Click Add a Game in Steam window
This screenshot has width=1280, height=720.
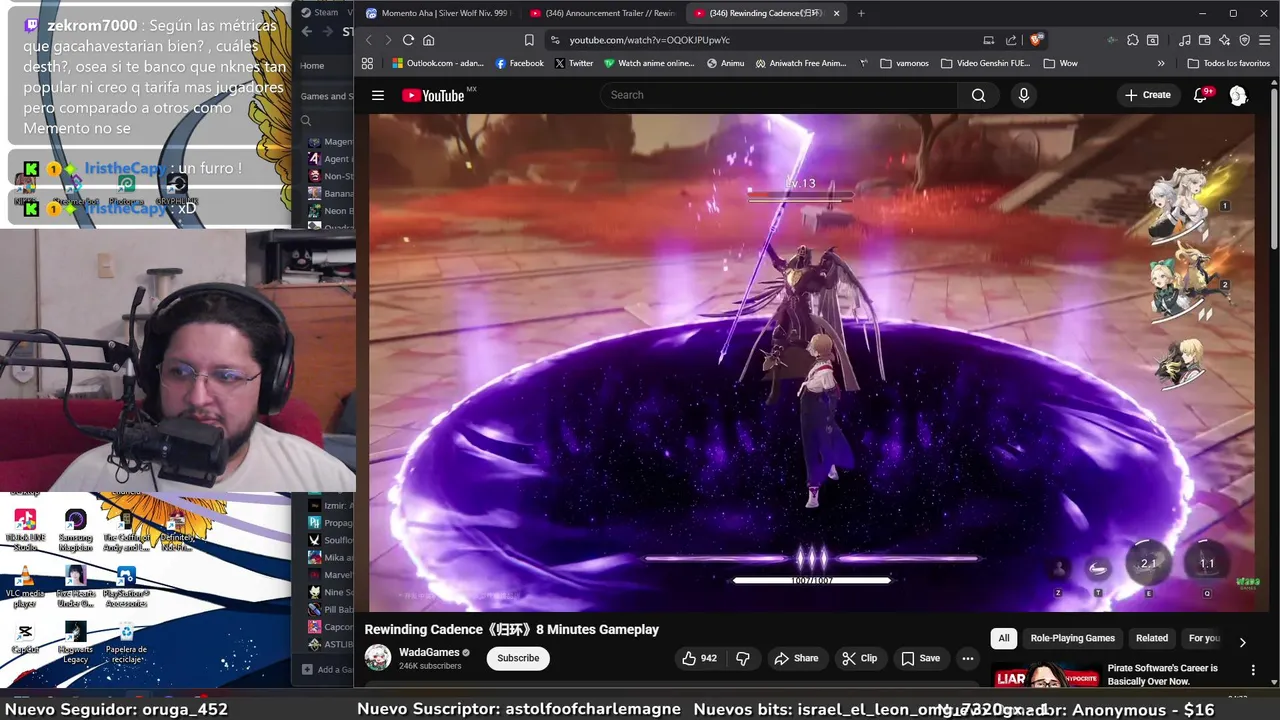click(x=327, y=669)
